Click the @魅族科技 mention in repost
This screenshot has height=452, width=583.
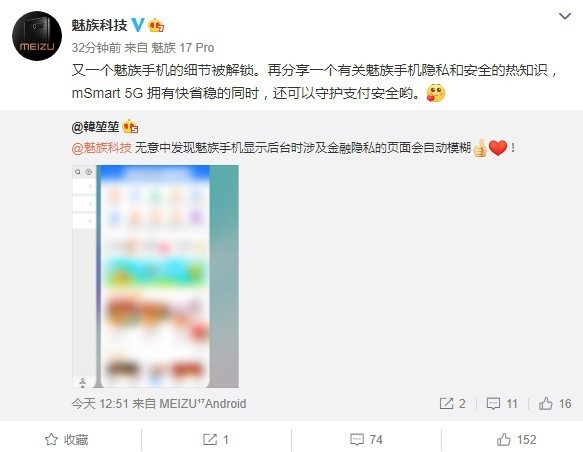pyautogui.click(x=102, y=148)
